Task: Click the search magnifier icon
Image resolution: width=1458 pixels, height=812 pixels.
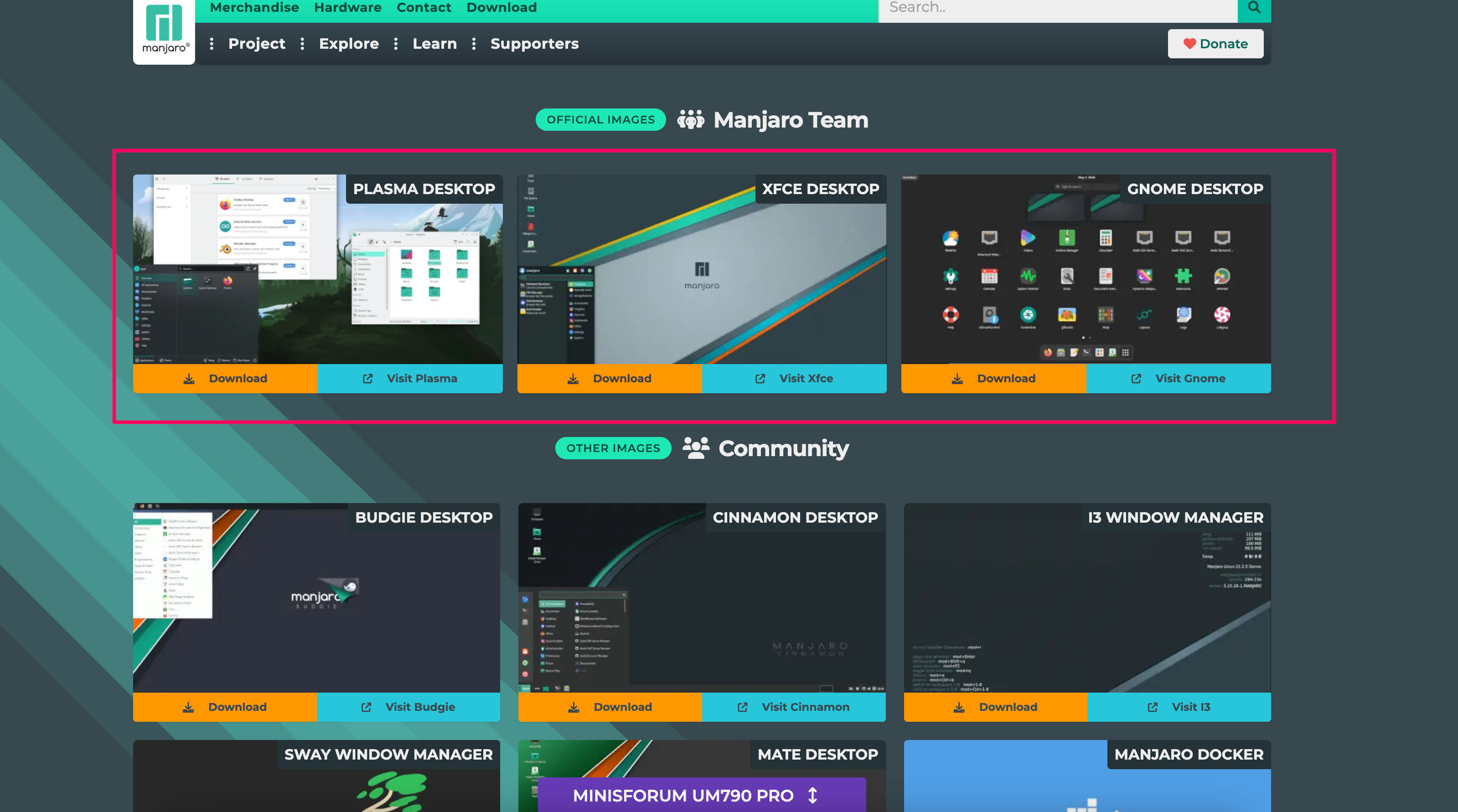Action: [1254, 8]
